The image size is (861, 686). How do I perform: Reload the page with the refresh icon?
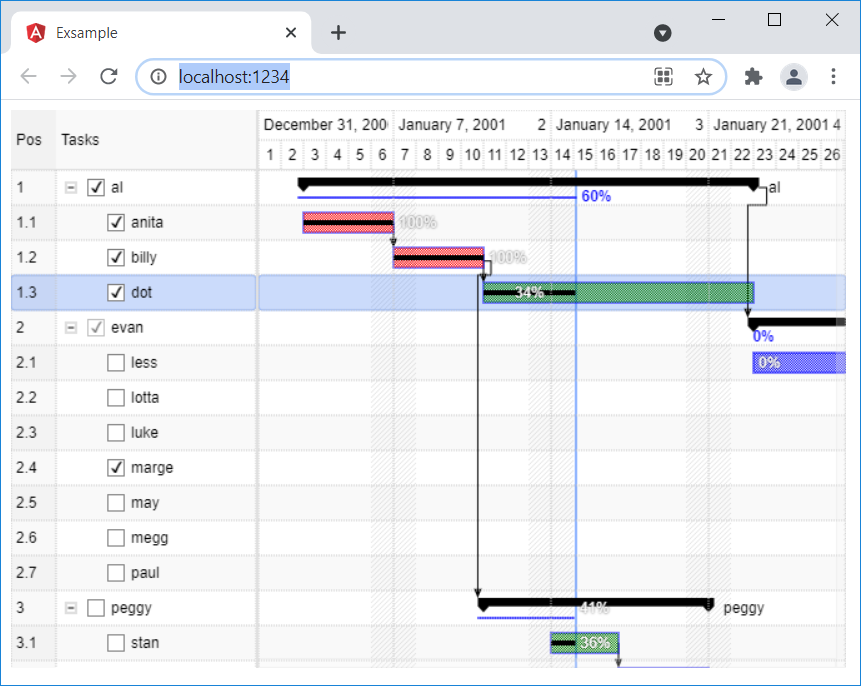[109, 77]
